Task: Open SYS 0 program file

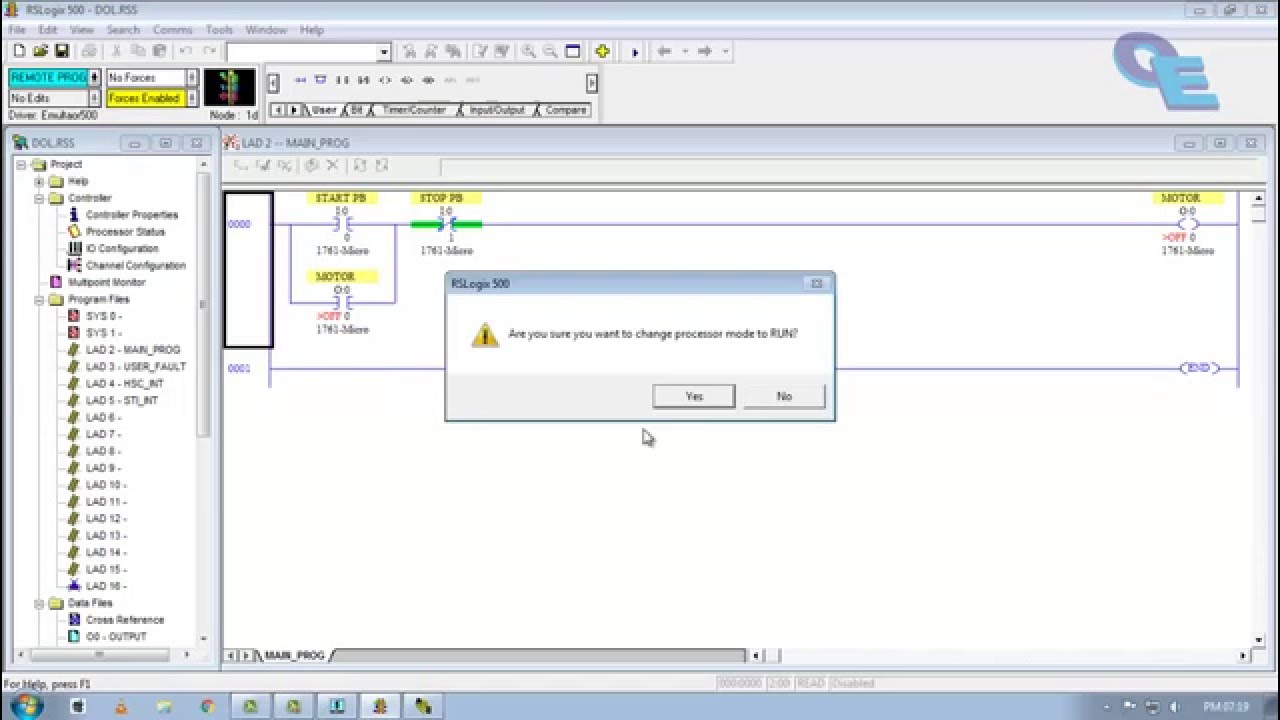Action: pyautogui.click(x=103, y=316)
